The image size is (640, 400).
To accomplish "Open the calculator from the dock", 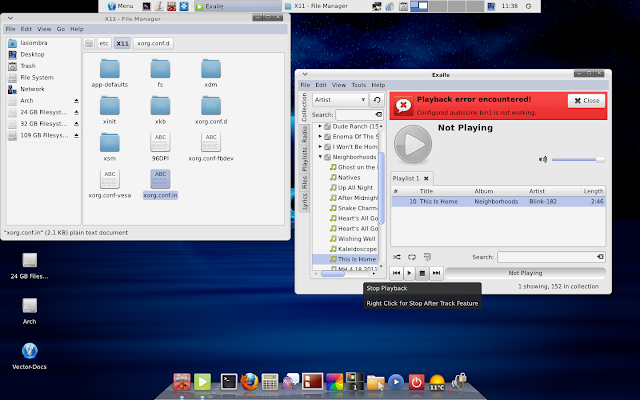I will coord(270,382).
